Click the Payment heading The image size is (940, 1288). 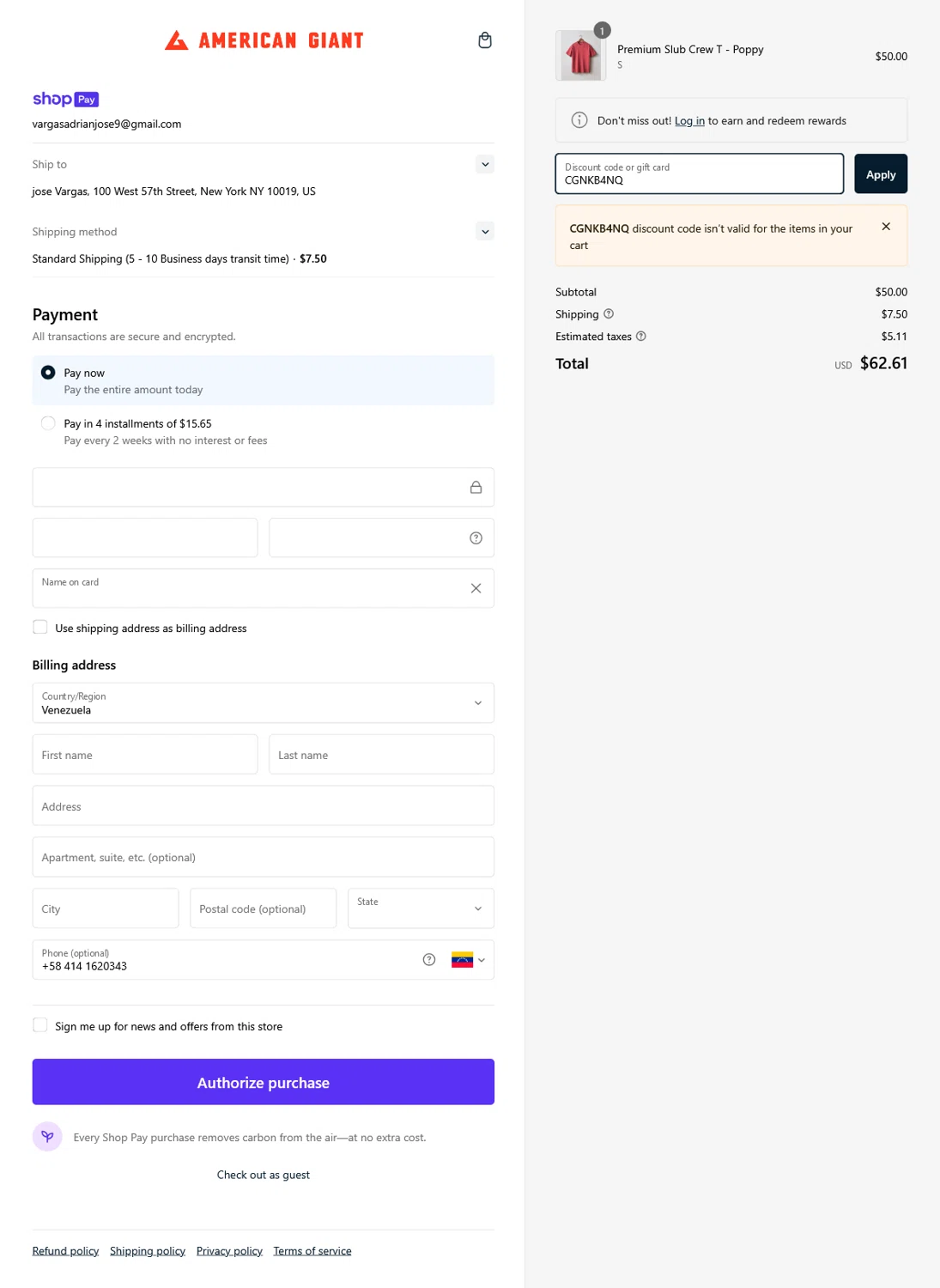tap(65, 314)
